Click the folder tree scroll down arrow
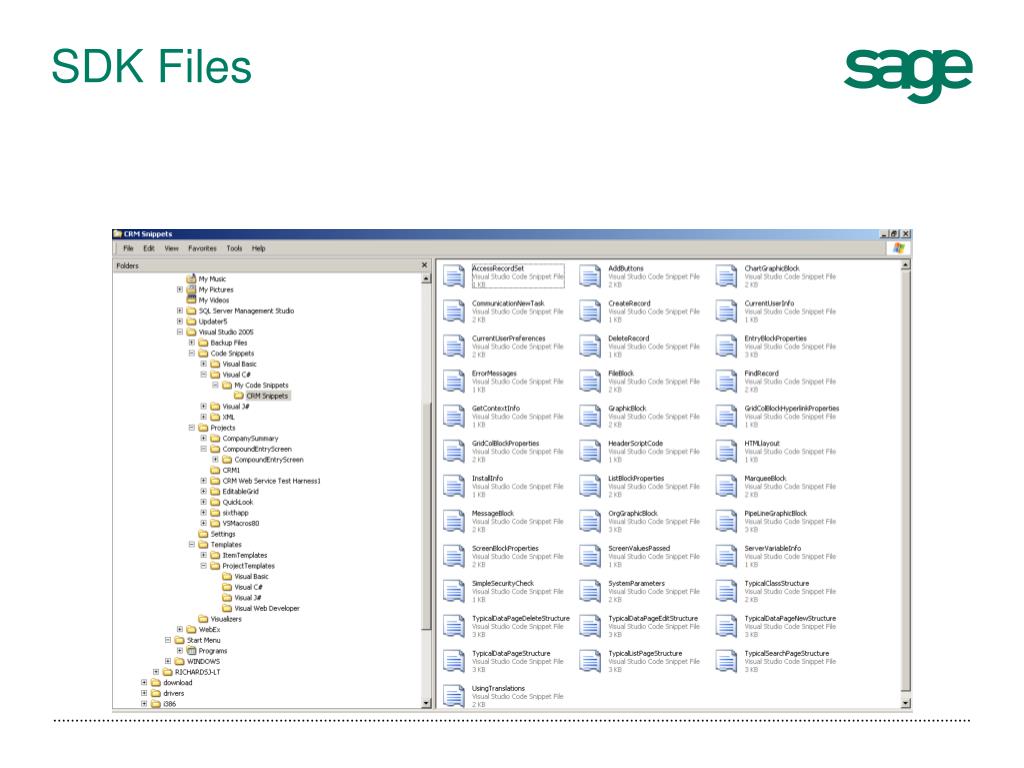 426,703
